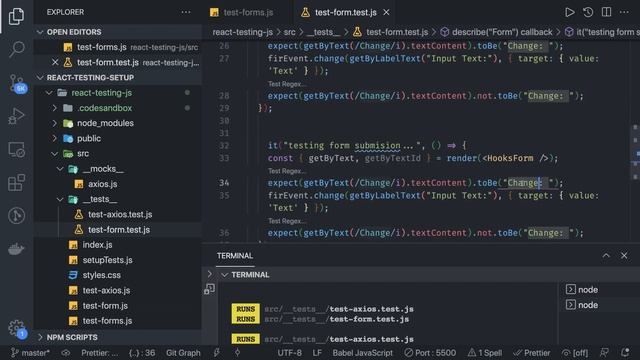
Task: Change UTF-8 file encoding
Action: click(x=289, y=353)
